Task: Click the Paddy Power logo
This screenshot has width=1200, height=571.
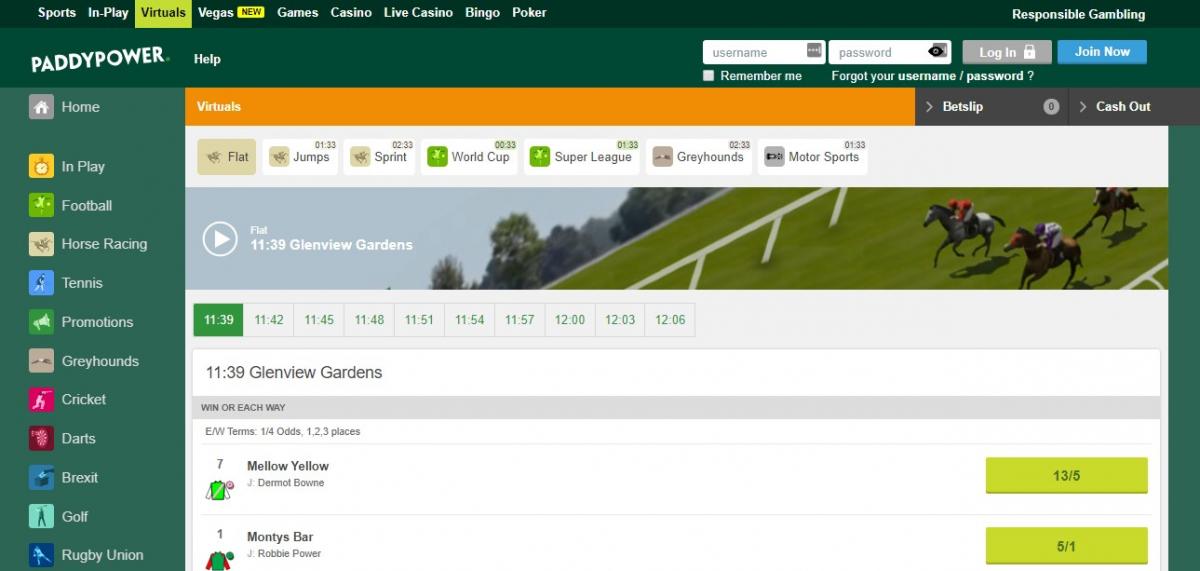Action: (100, 60)
